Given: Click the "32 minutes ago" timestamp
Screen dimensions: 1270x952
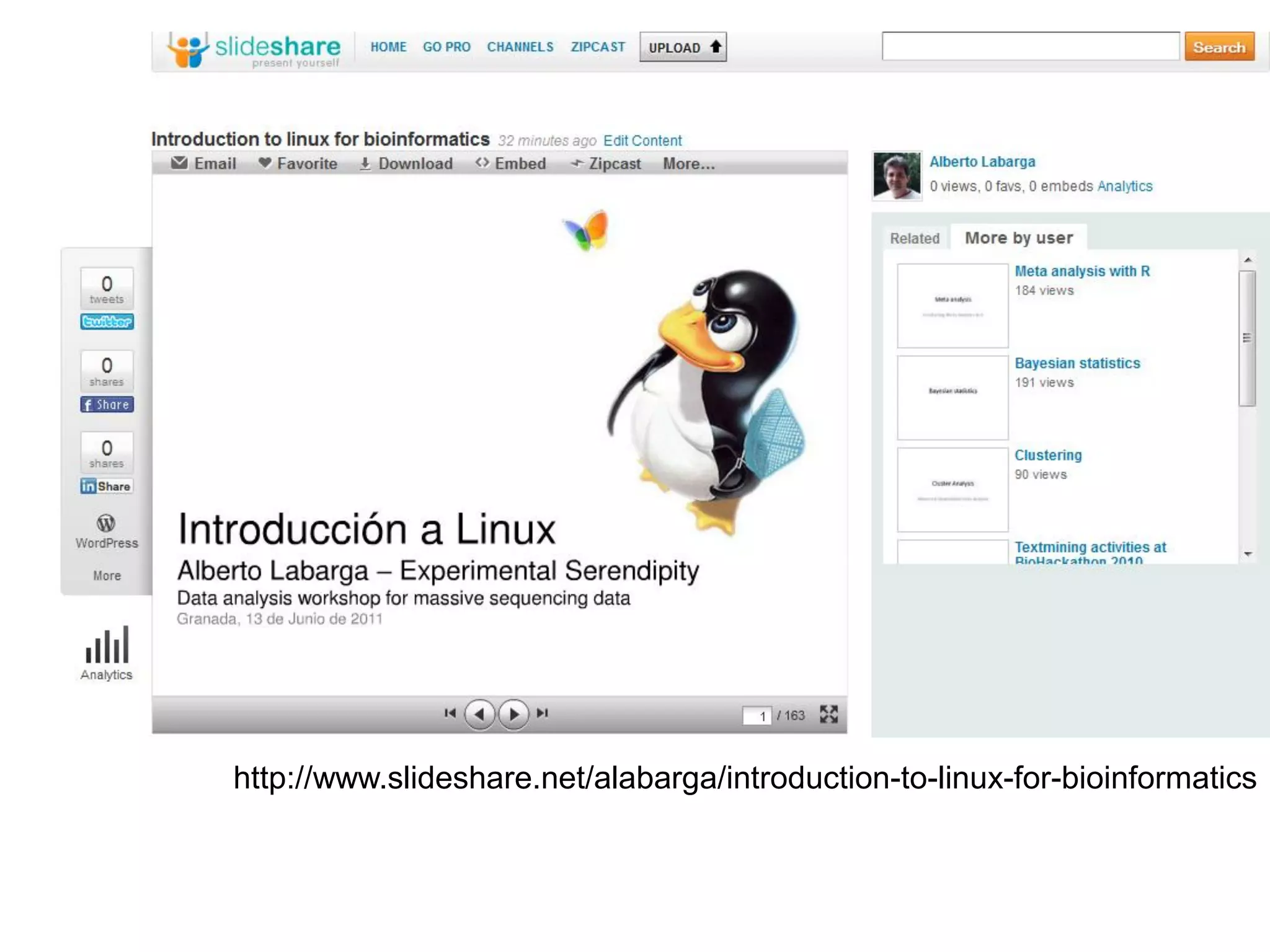Looking at the screenshot, I should (547, 141).
